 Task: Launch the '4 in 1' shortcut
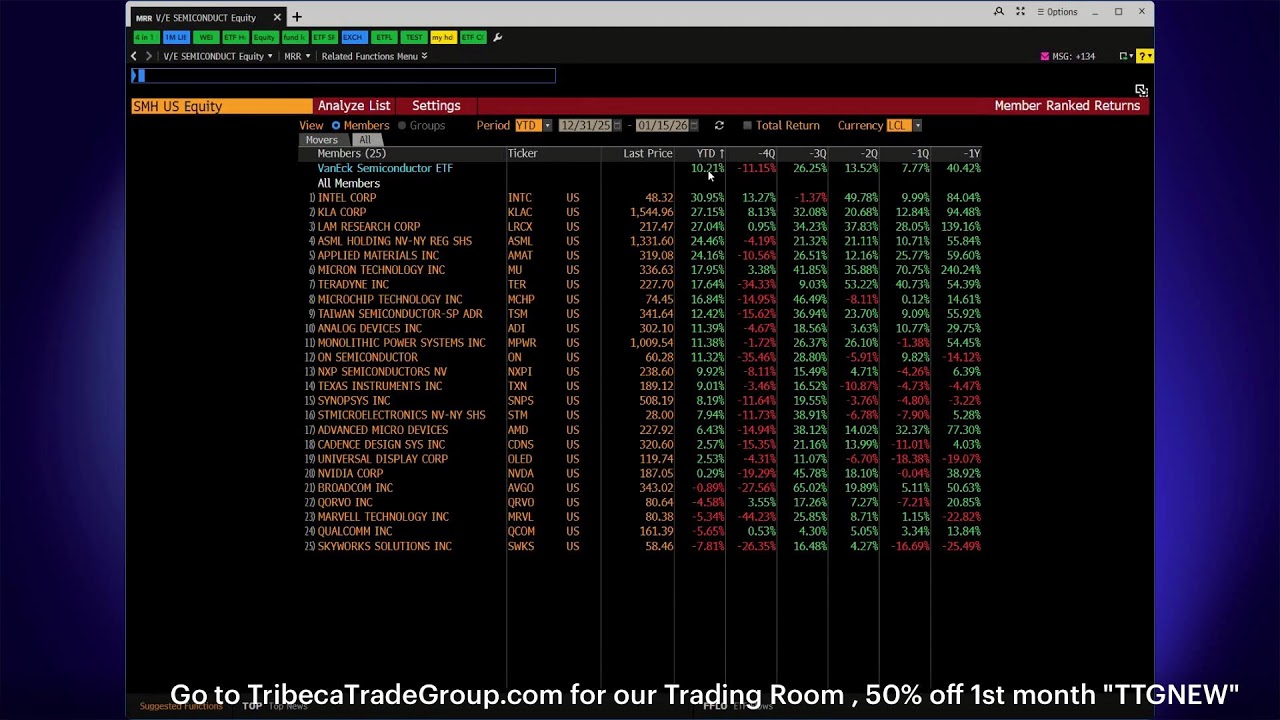tap(146, 37)
